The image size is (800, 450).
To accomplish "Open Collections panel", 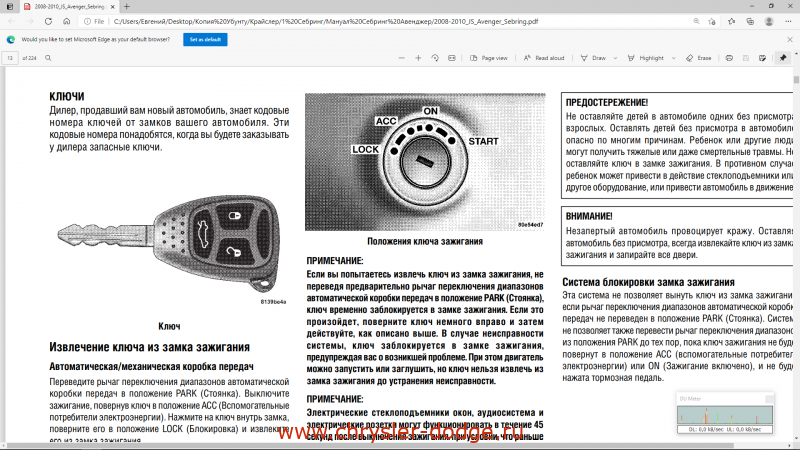I will [x=750, y=21].
